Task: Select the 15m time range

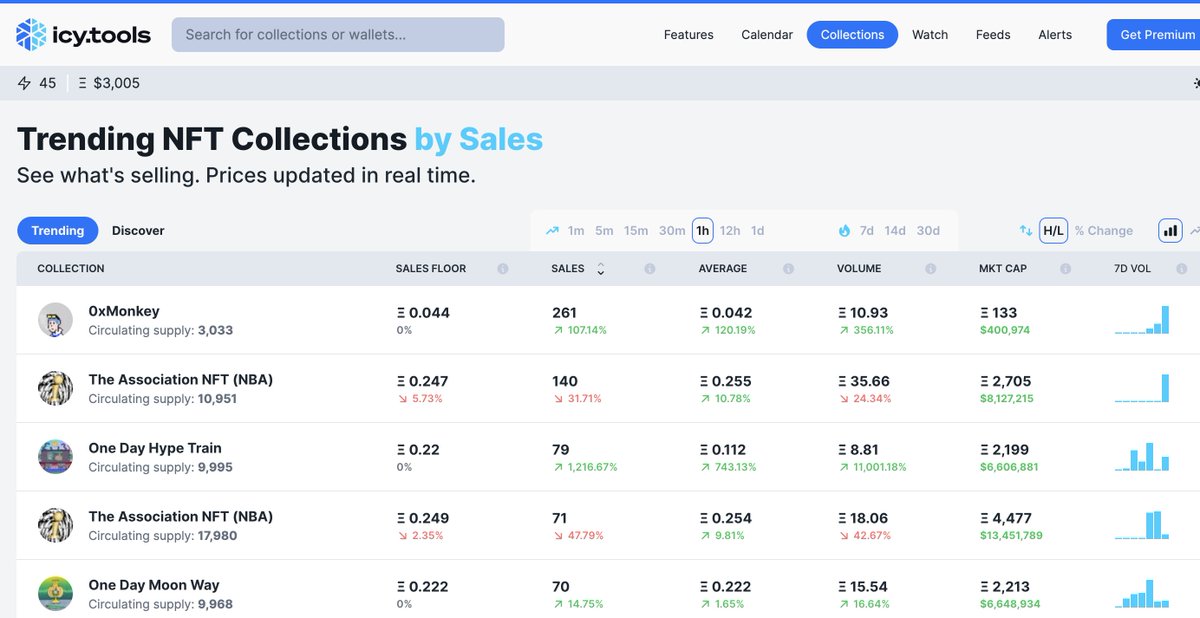Action: coord(636,231)
